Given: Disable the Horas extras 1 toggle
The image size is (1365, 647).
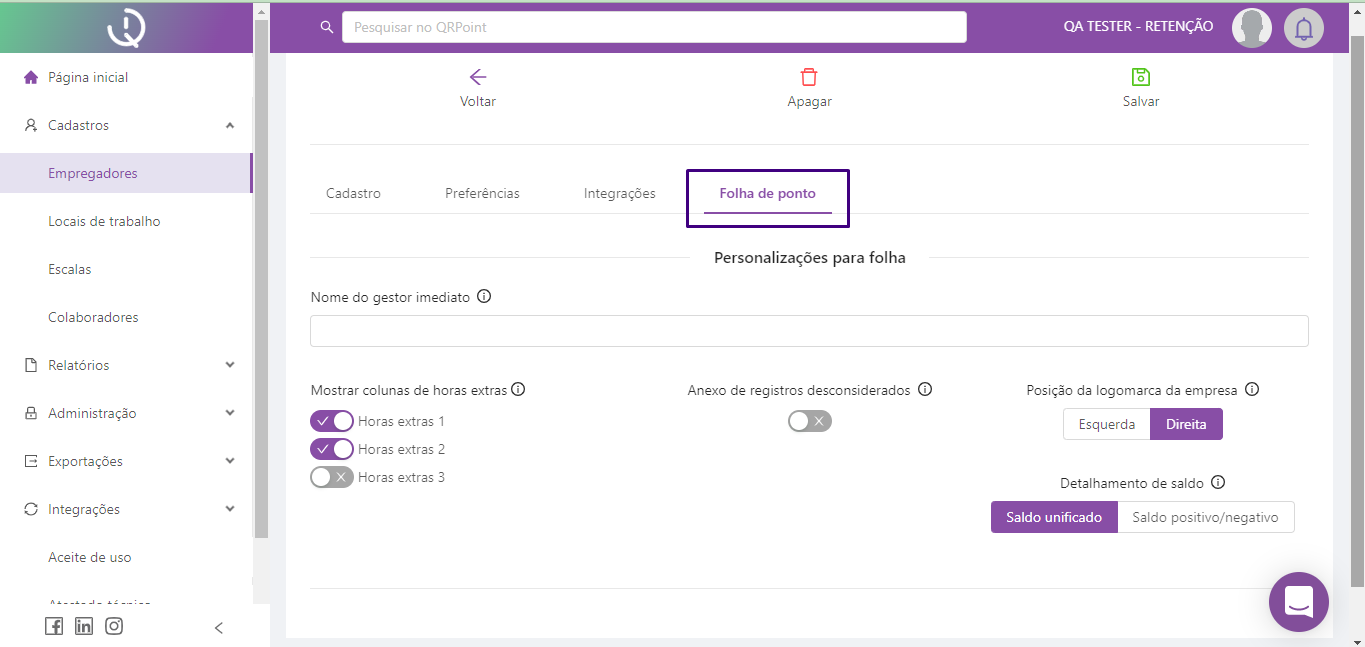Looking at the screenshot, I should click(332, 421).
